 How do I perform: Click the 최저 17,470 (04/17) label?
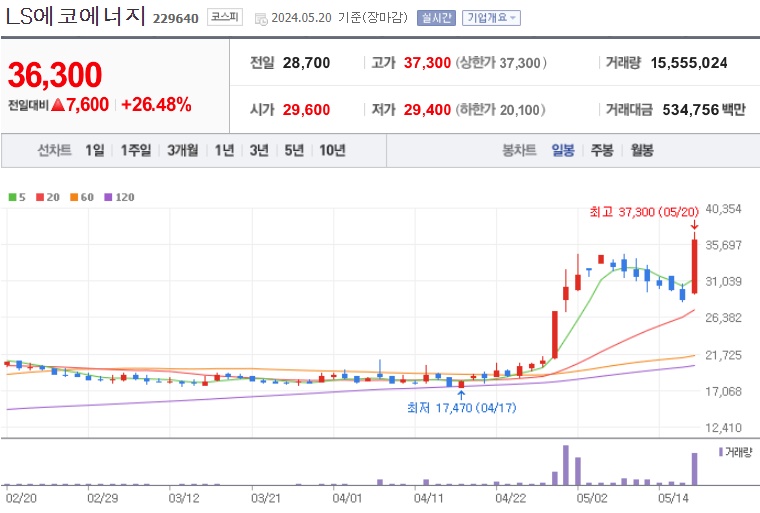click(461, 408)
